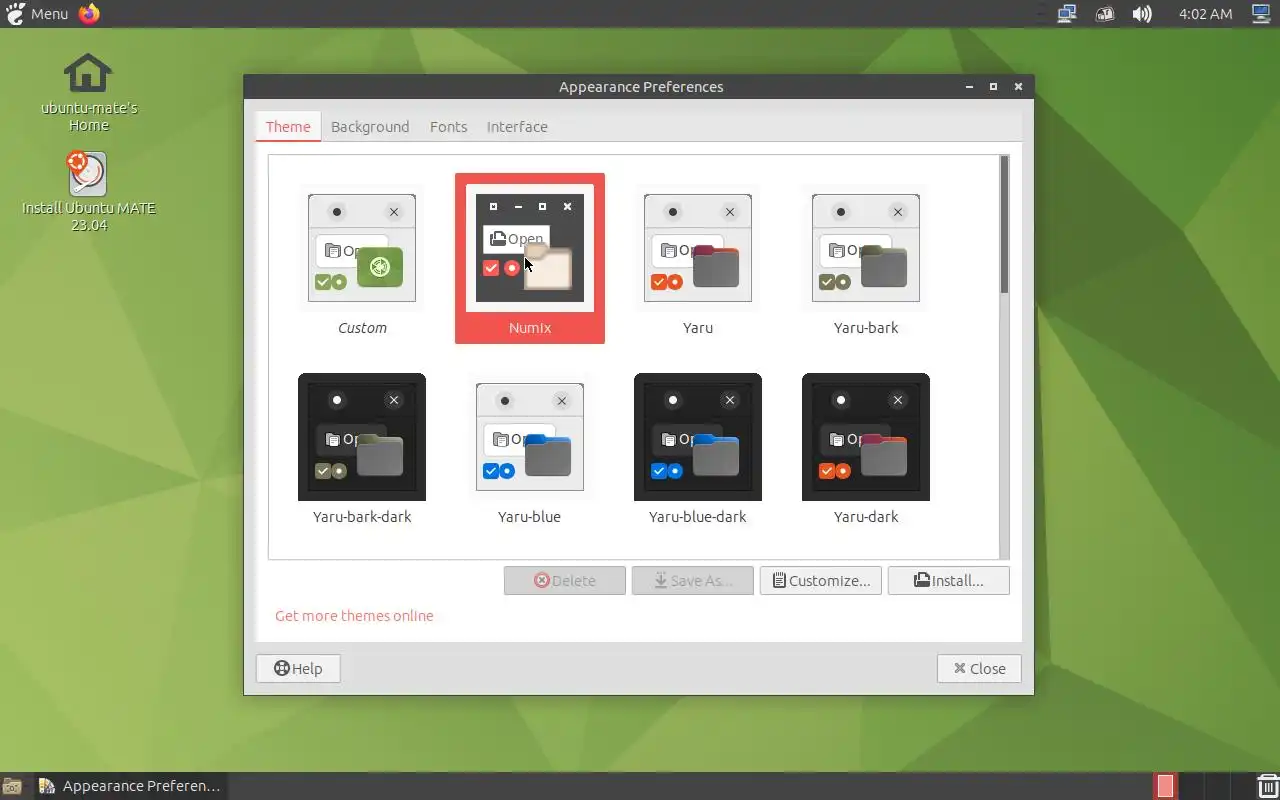Minimize the Appearance Preferences window

tap(969, 87)
